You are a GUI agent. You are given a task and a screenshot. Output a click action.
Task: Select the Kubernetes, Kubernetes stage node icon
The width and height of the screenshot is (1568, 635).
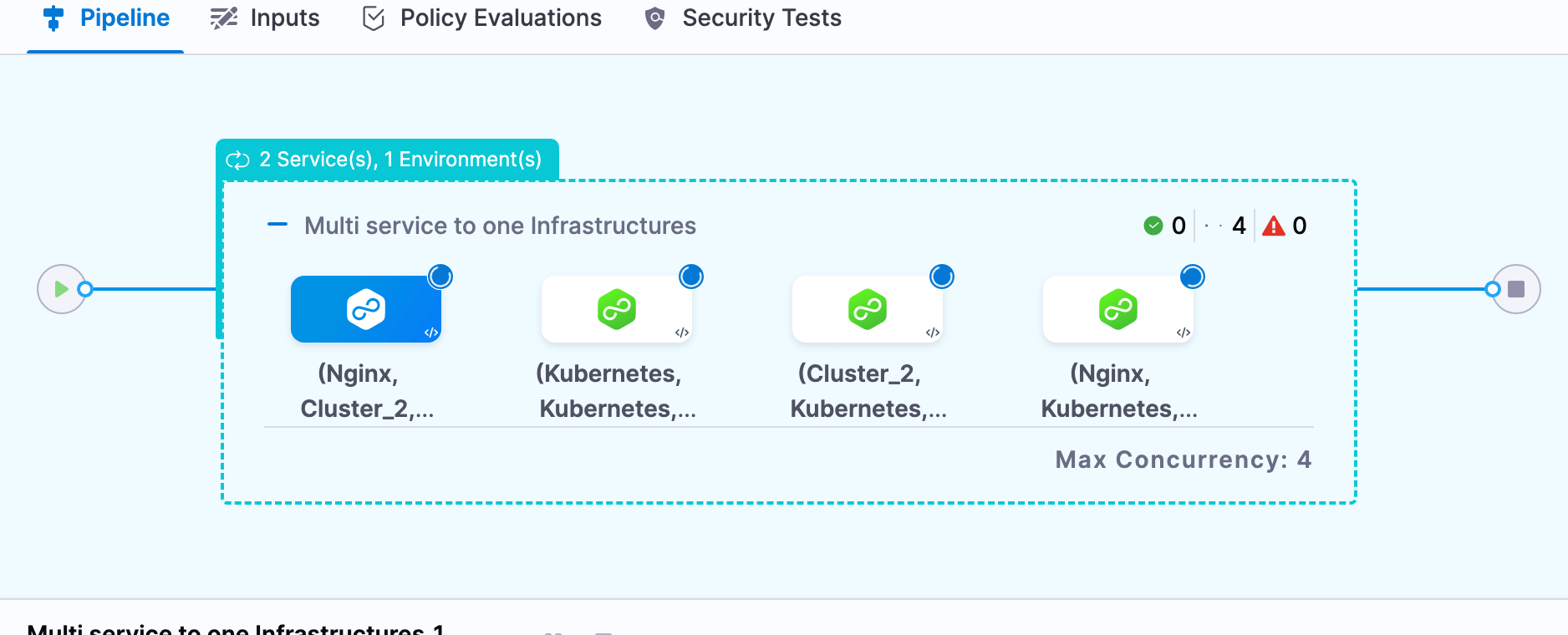tap(617, 309)
